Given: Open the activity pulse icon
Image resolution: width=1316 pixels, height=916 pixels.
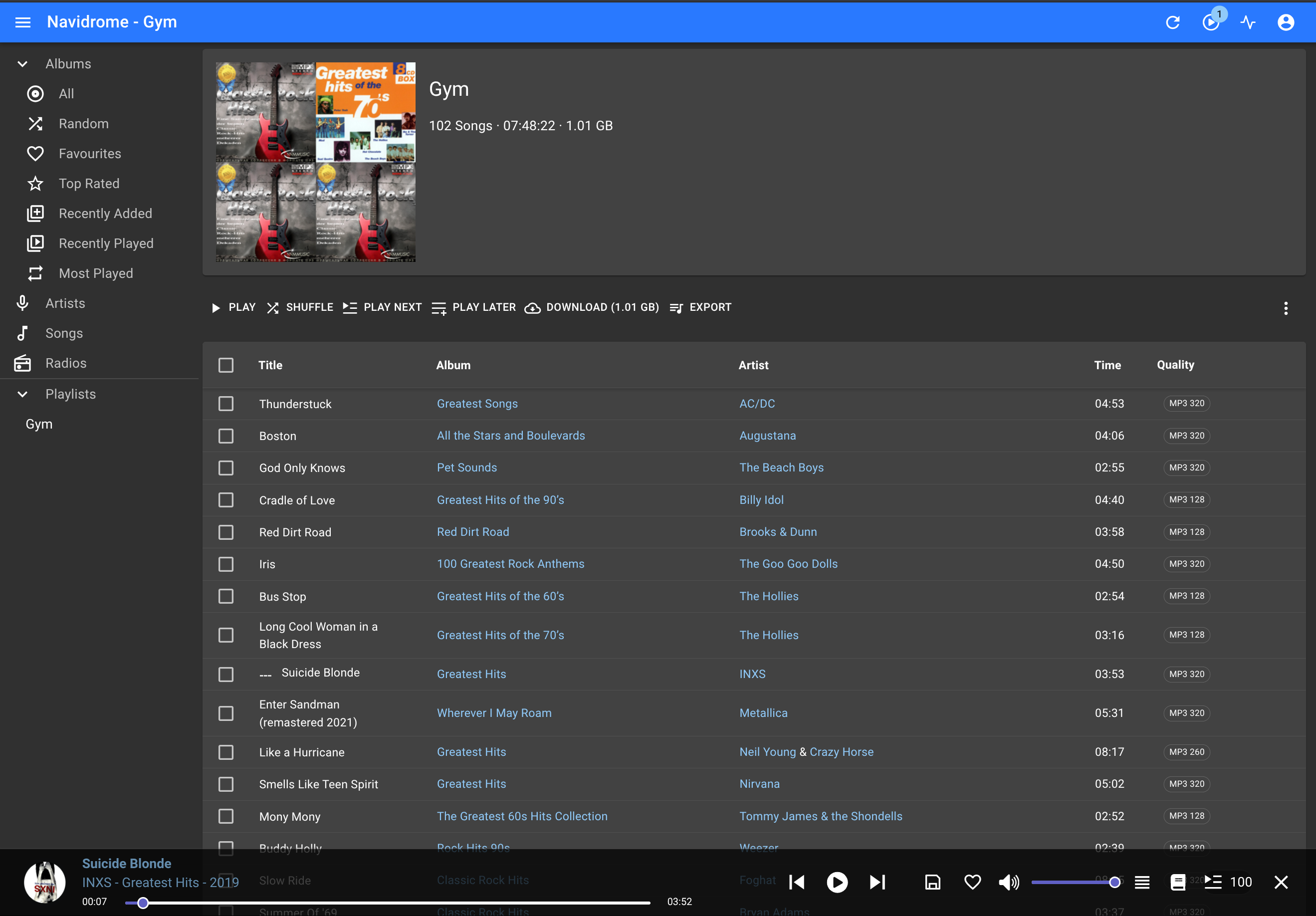Looking at the screenshot, I should pyautogui.click(x=1248, y=22).
